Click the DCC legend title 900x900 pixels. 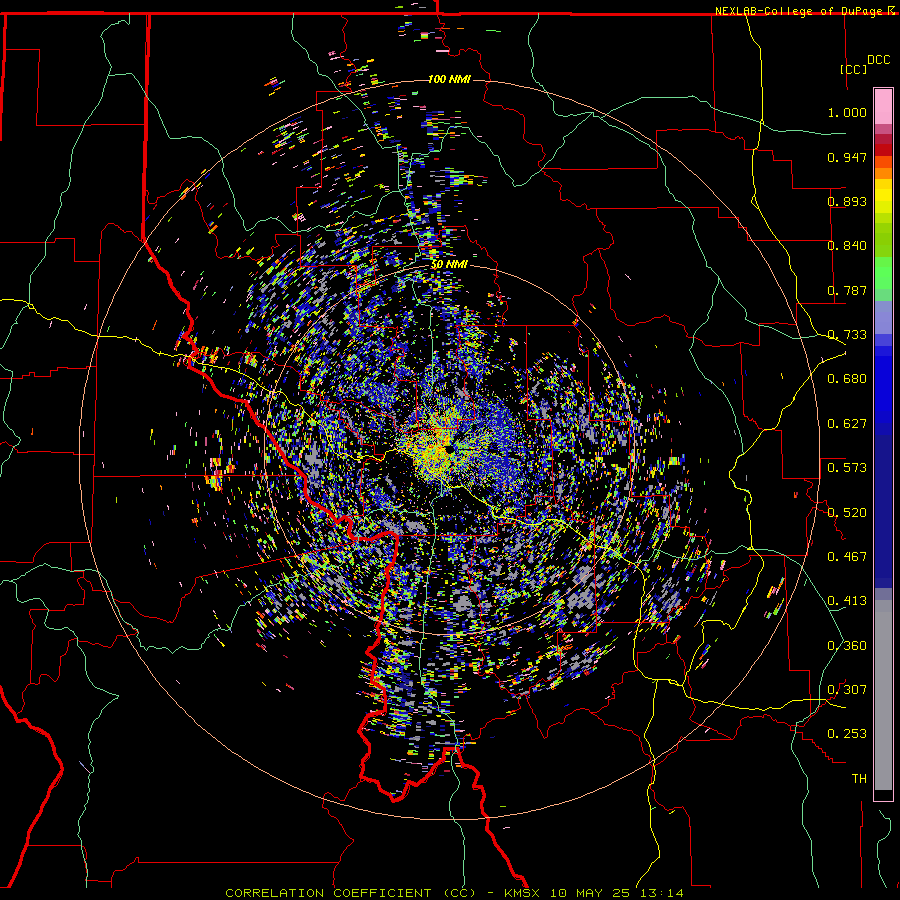pos(878,60)
